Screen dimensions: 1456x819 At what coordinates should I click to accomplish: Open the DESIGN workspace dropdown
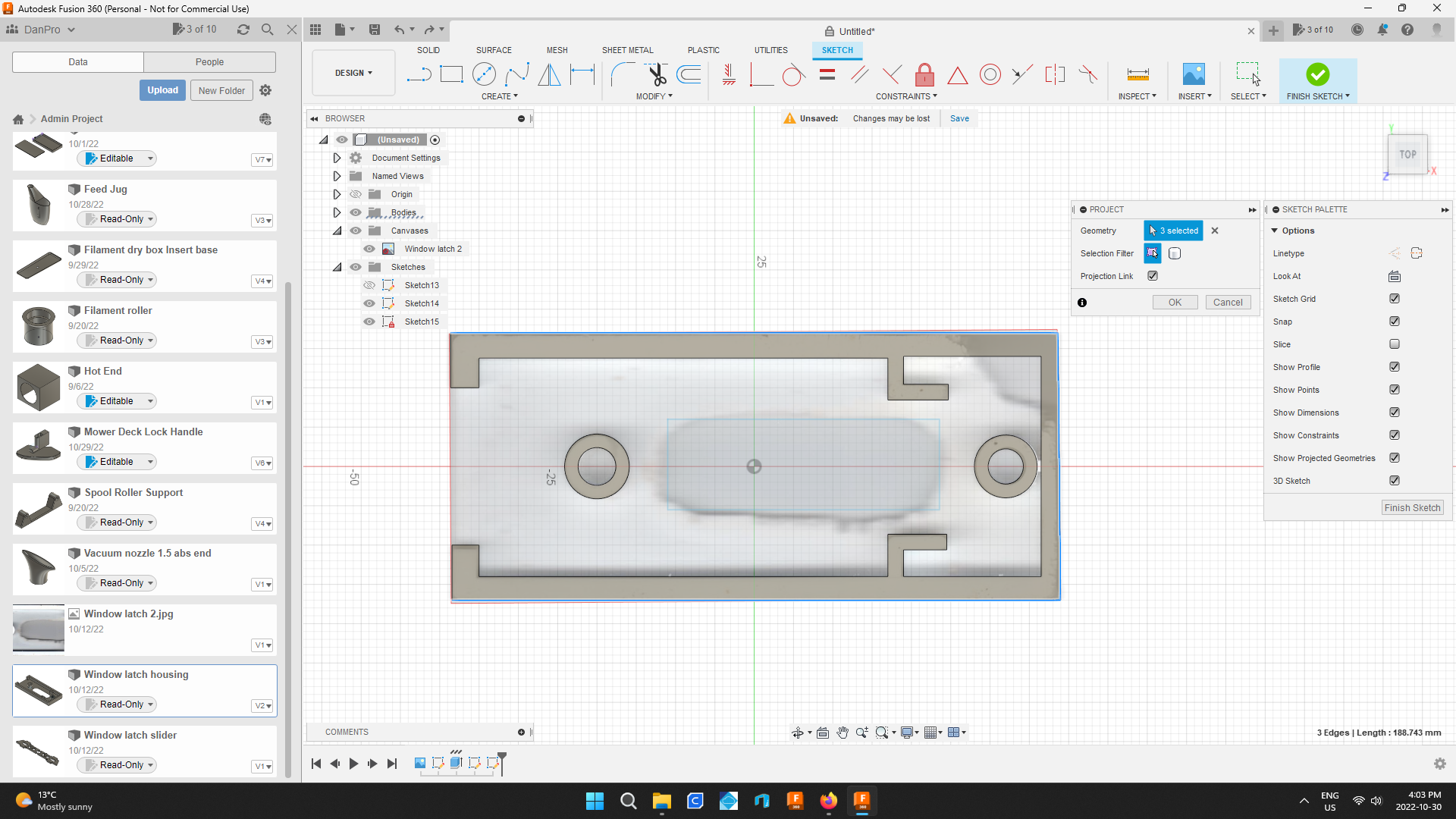point(353,73)
